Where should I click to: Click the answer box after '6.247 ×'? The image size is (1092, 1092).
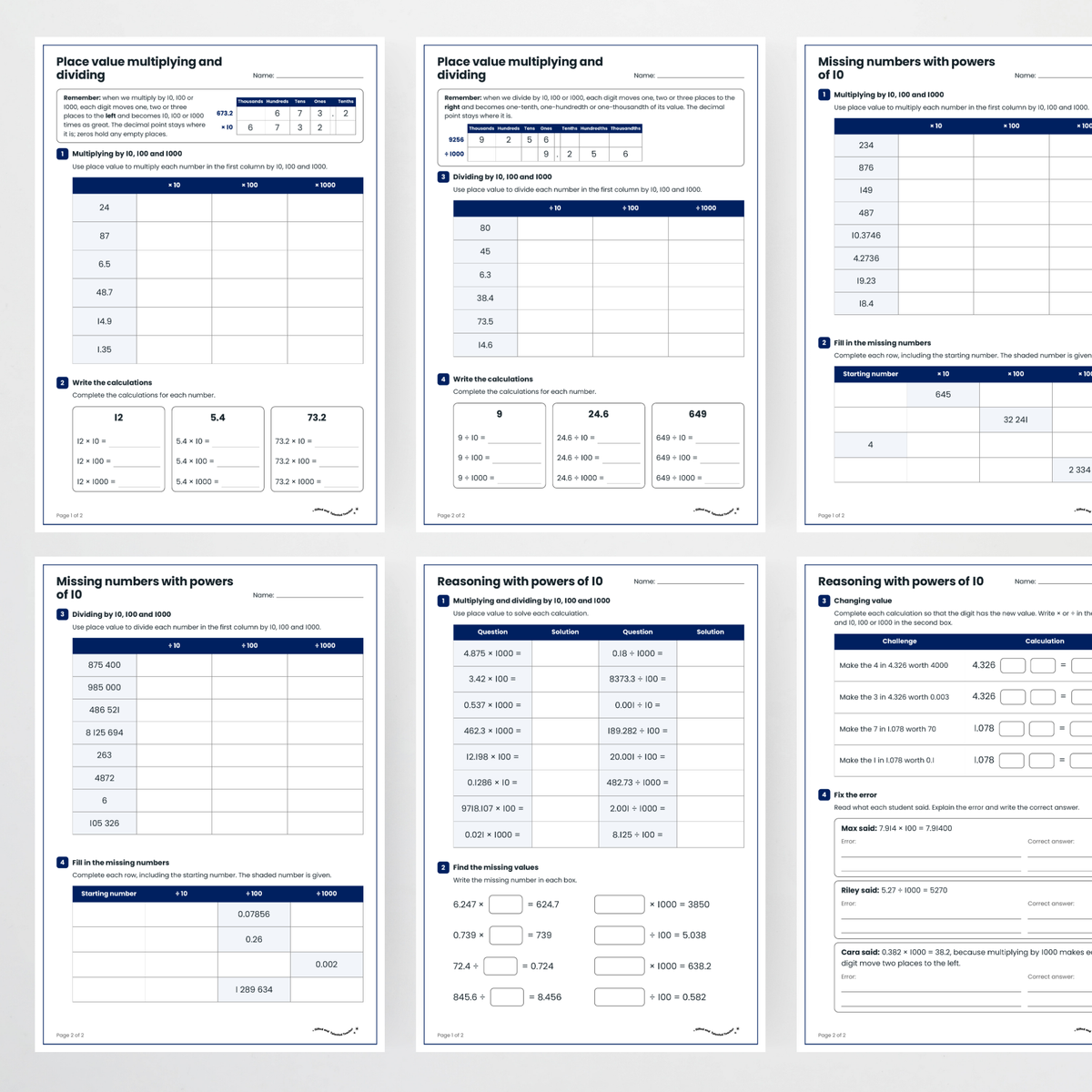tap(506, 905)
